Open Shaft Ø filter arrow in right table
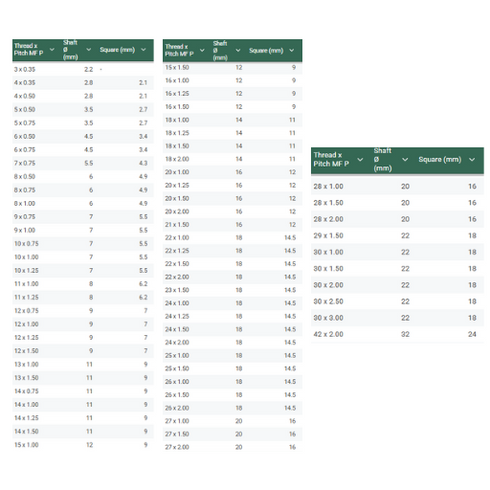This screenshot has height=490, width=490. [405, 159]
